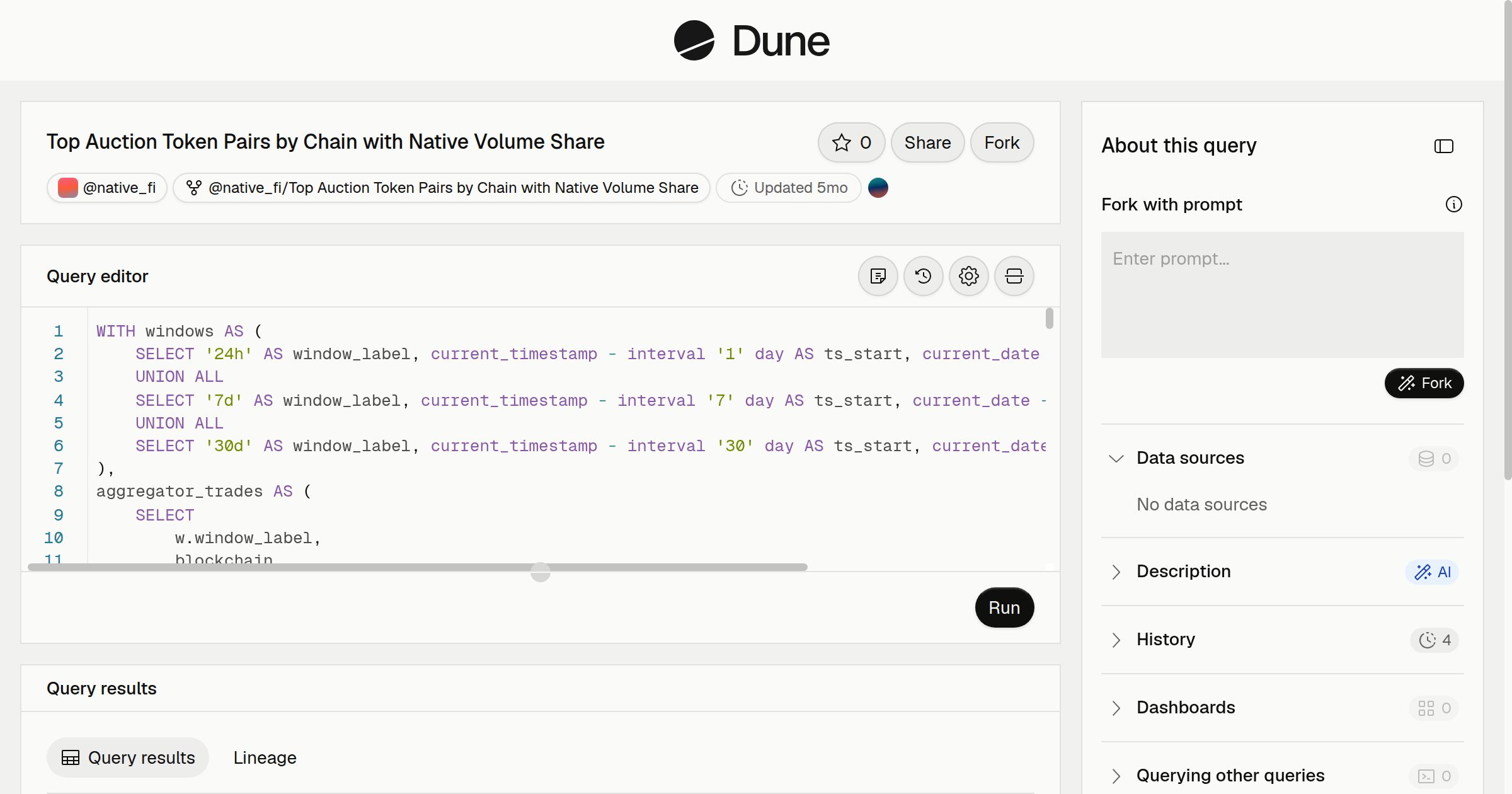
Task: Expand Querying other queries section
Action: tap(1116, 776)
